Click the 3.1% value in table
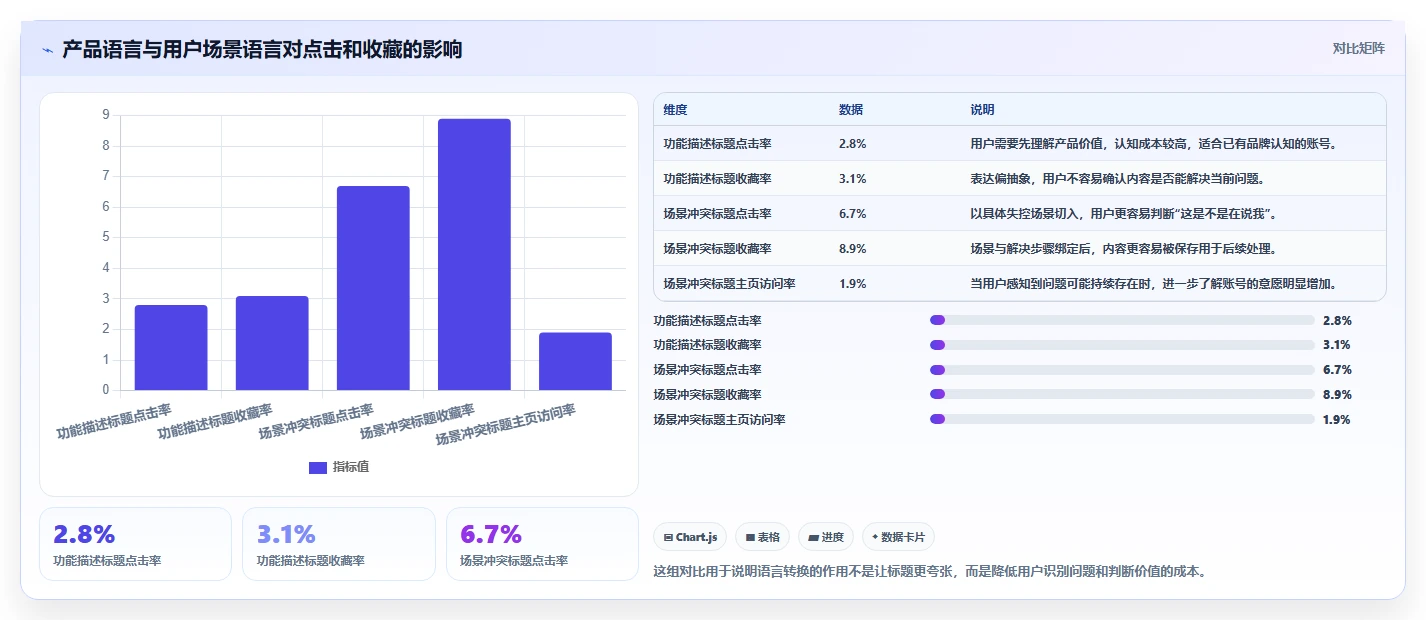 point(852,179)
